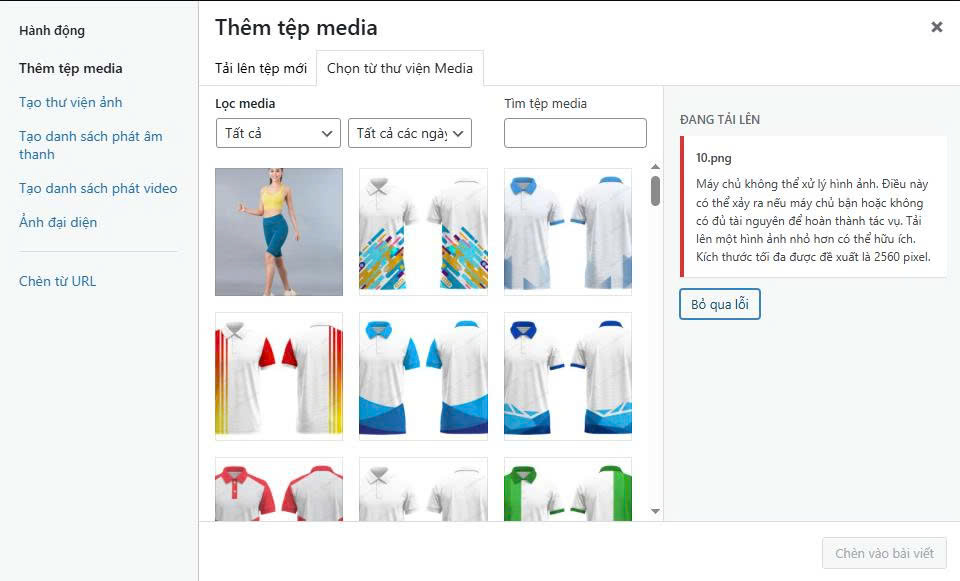
Task: Choose the green polo shirt thumbnail
Action: click(x=568, y=489)
